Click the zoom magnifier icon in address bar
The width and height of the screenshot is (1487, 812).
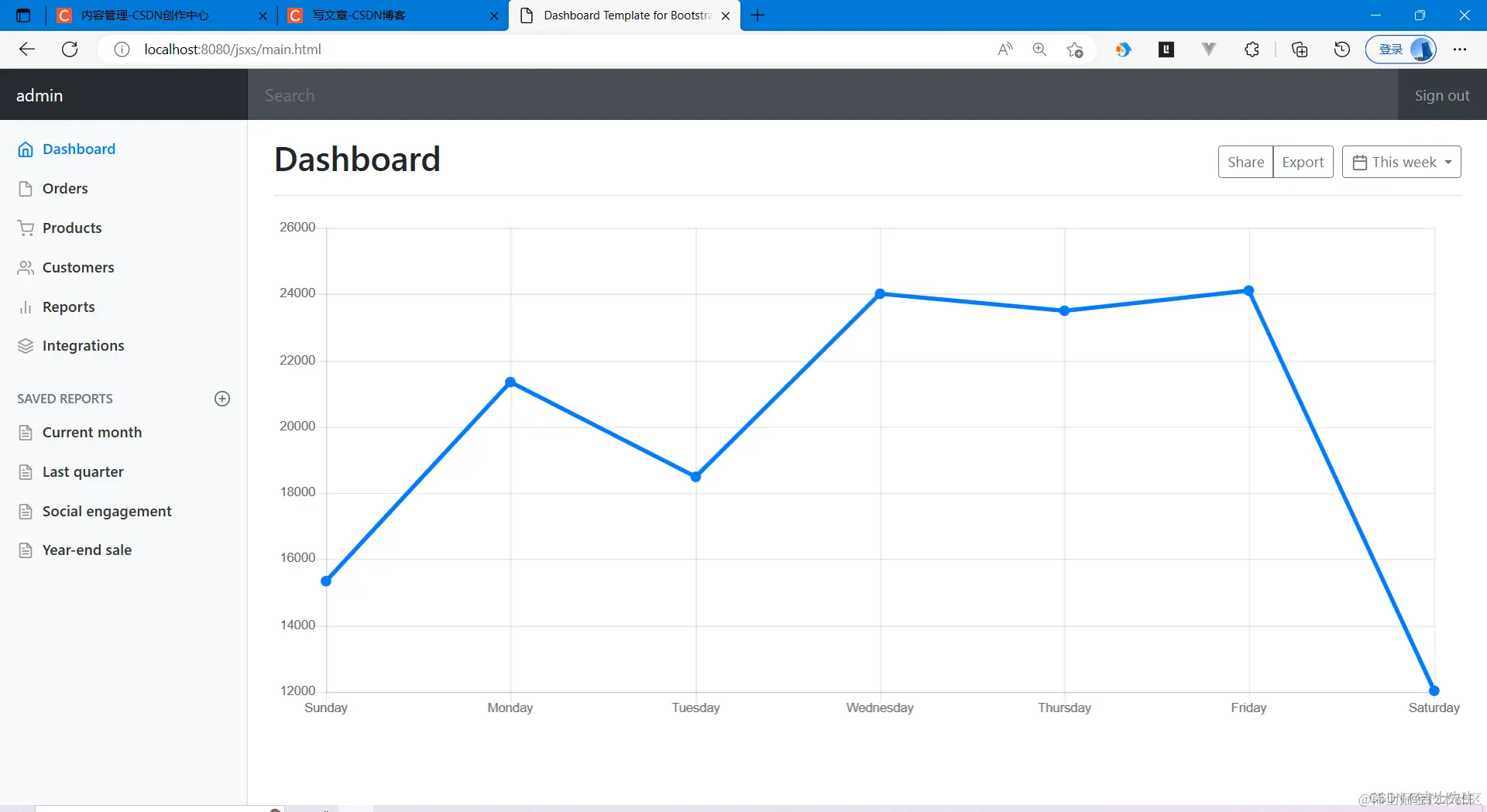tap(1039, 50)
